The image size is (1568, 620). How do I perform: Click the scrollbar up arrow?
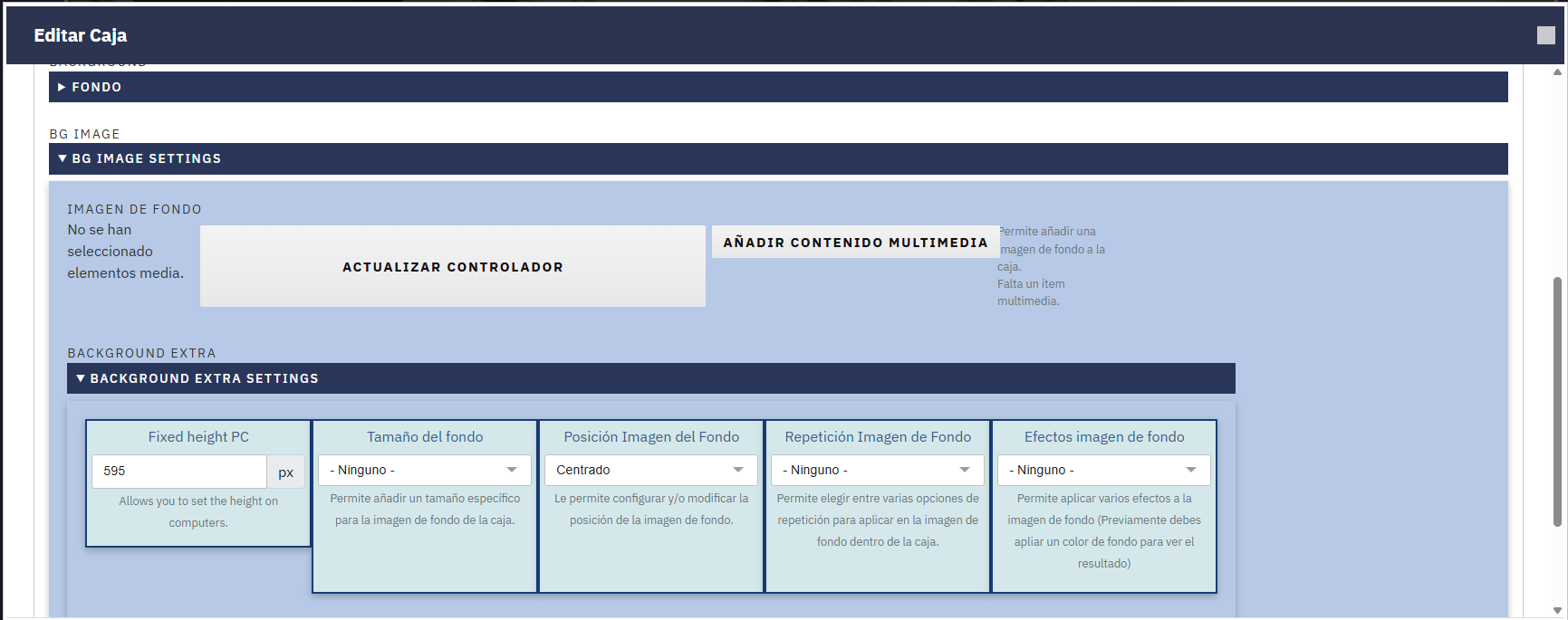pos(1558,72)
